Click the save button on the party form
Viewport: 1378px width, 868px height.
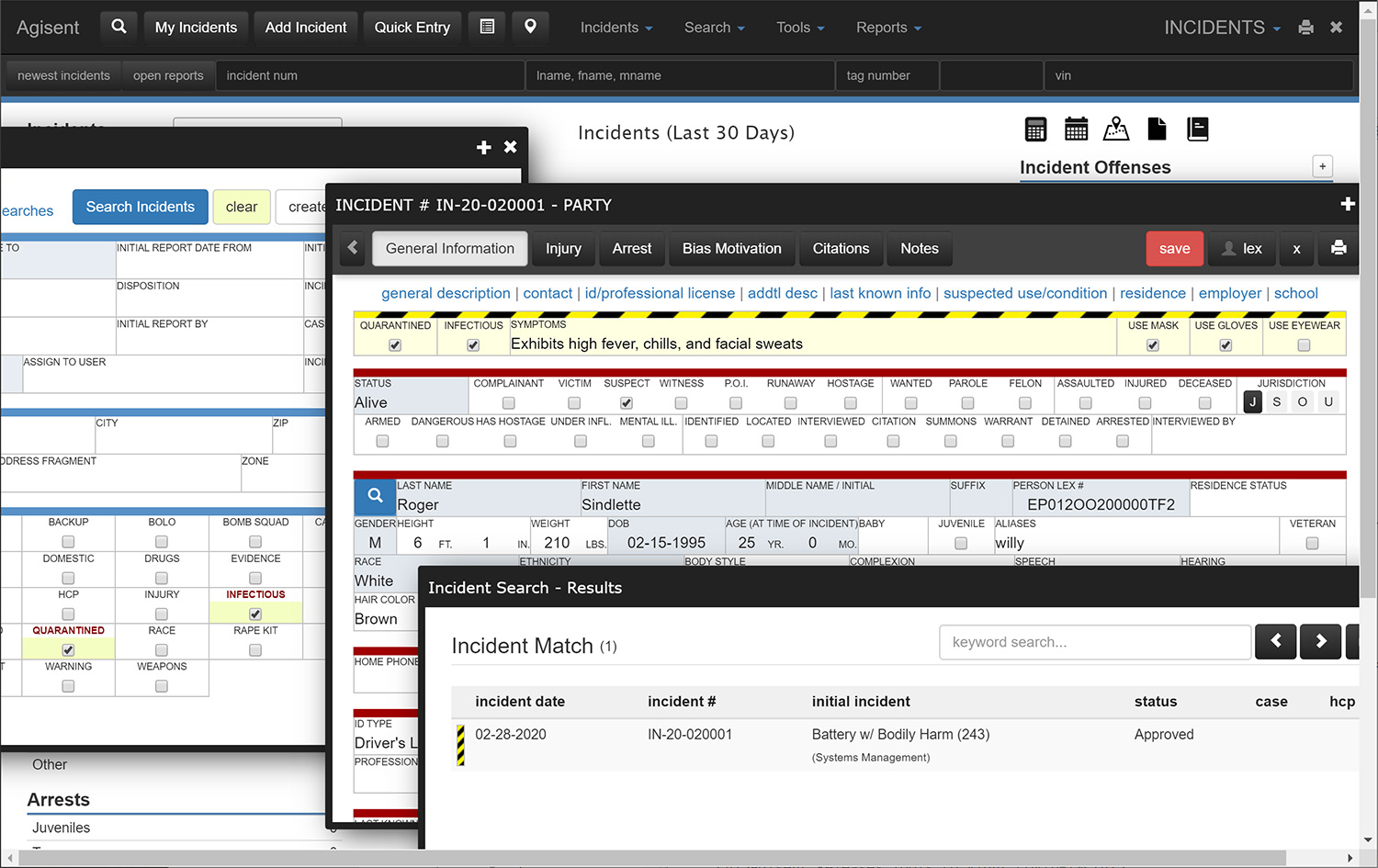1174,249
